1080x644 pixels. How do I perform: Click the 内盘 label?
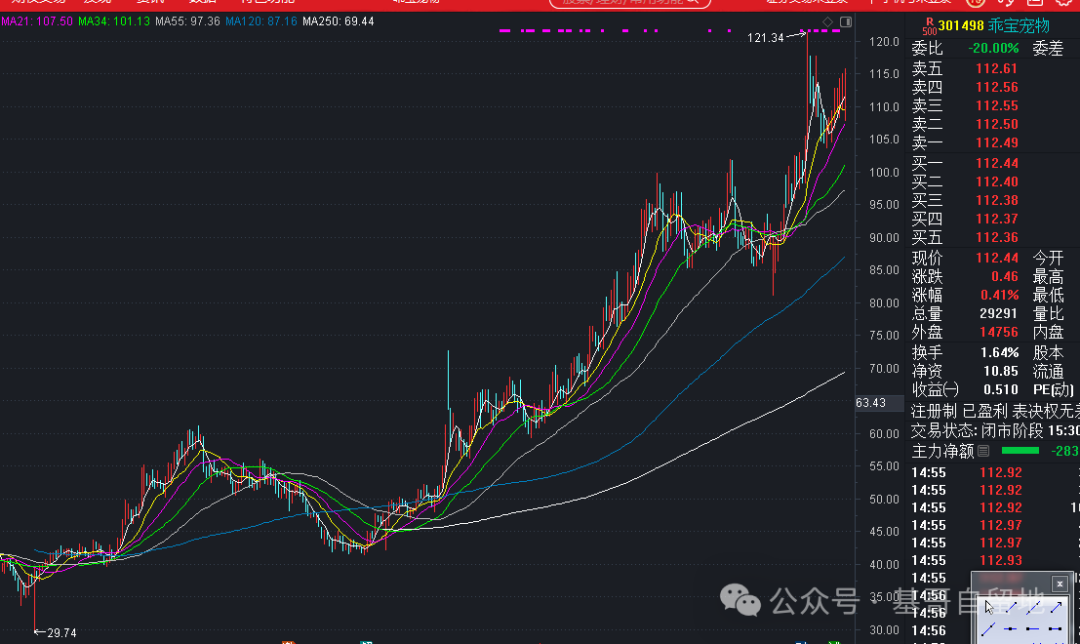coord(1048,333)
